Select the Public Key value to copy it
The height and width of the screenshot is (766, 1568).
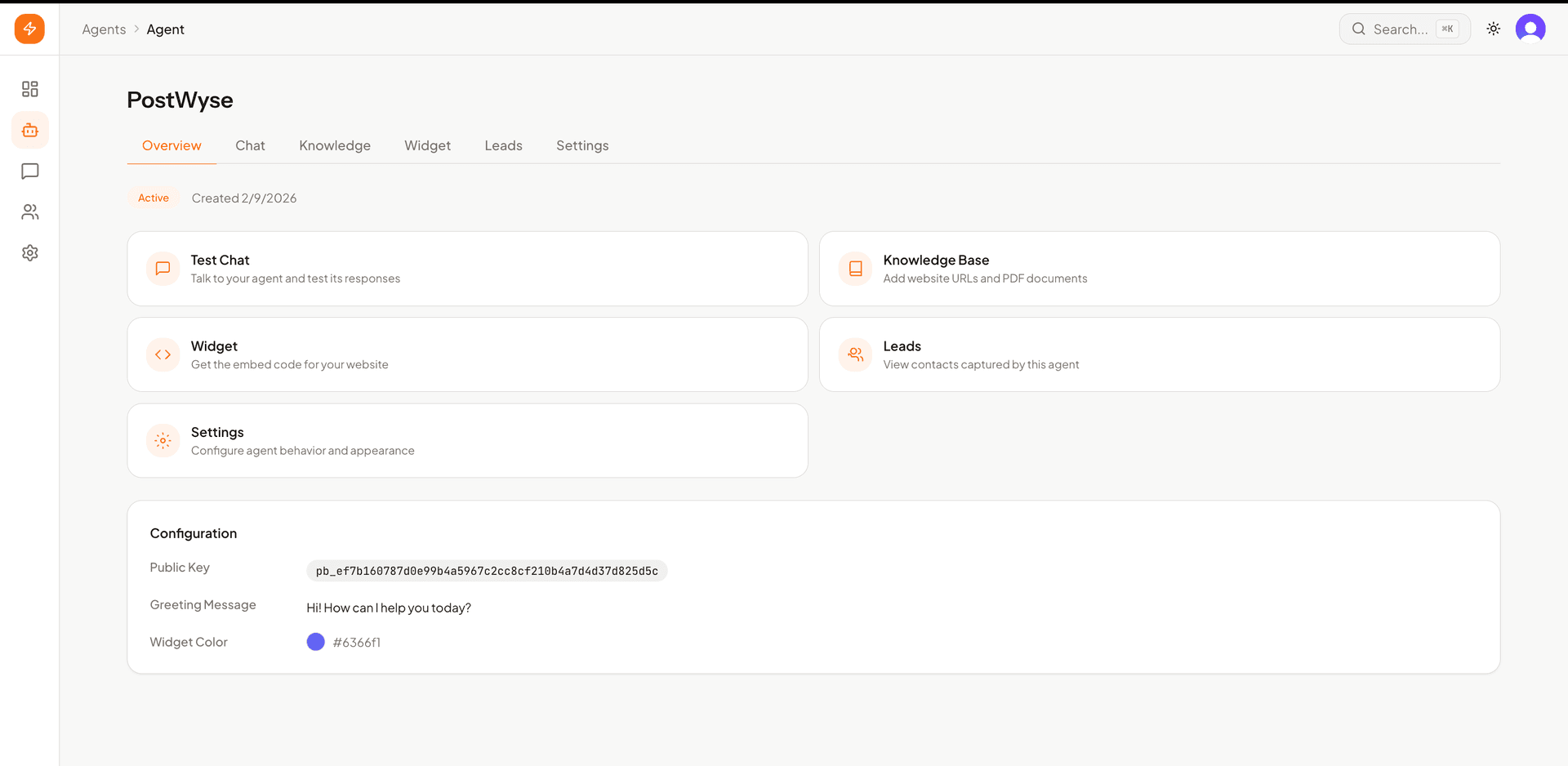point(487,571)
